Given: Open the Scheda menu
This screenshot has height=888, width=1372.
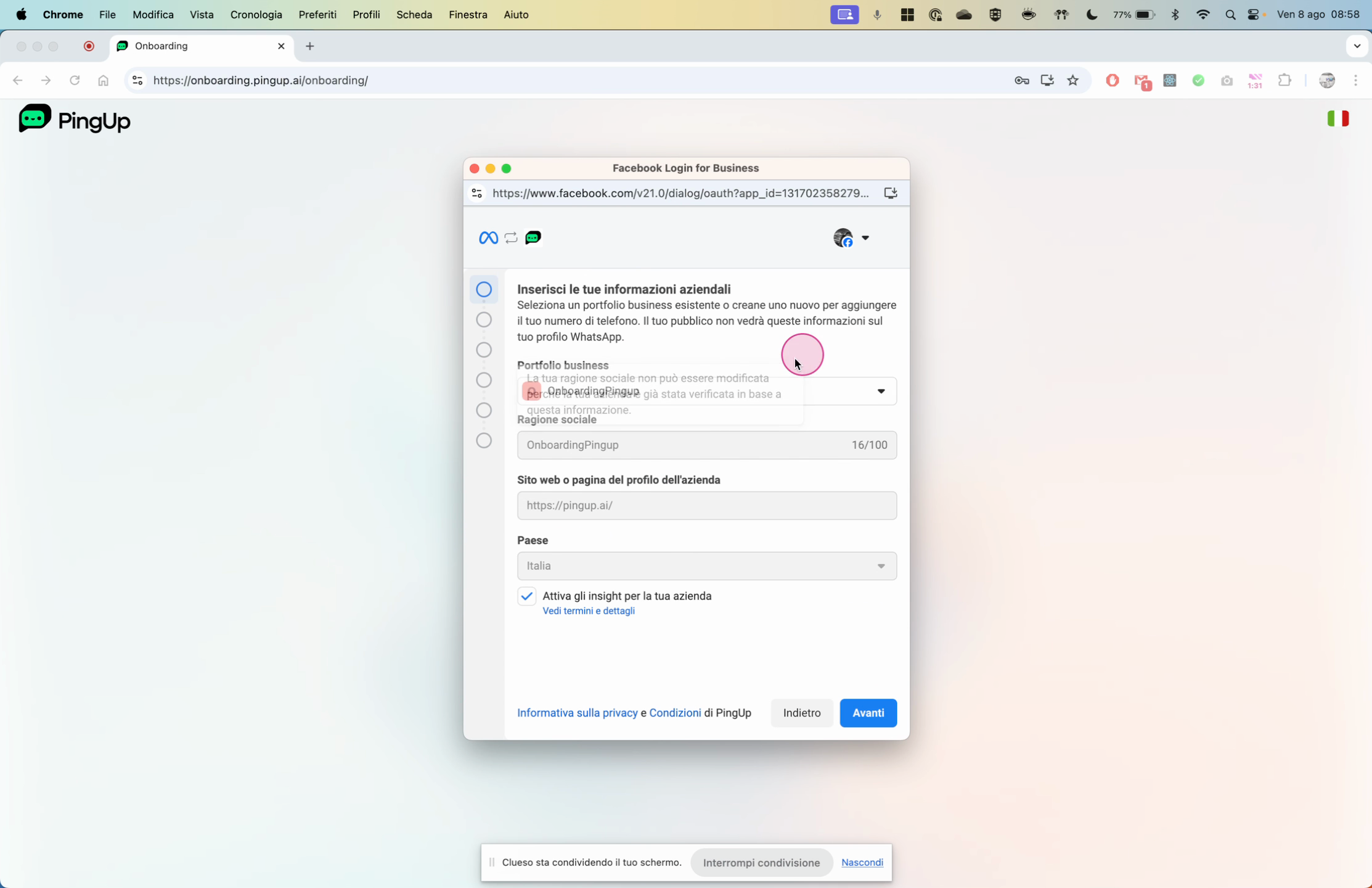Looking at the screenshot, I should point(414,14).
